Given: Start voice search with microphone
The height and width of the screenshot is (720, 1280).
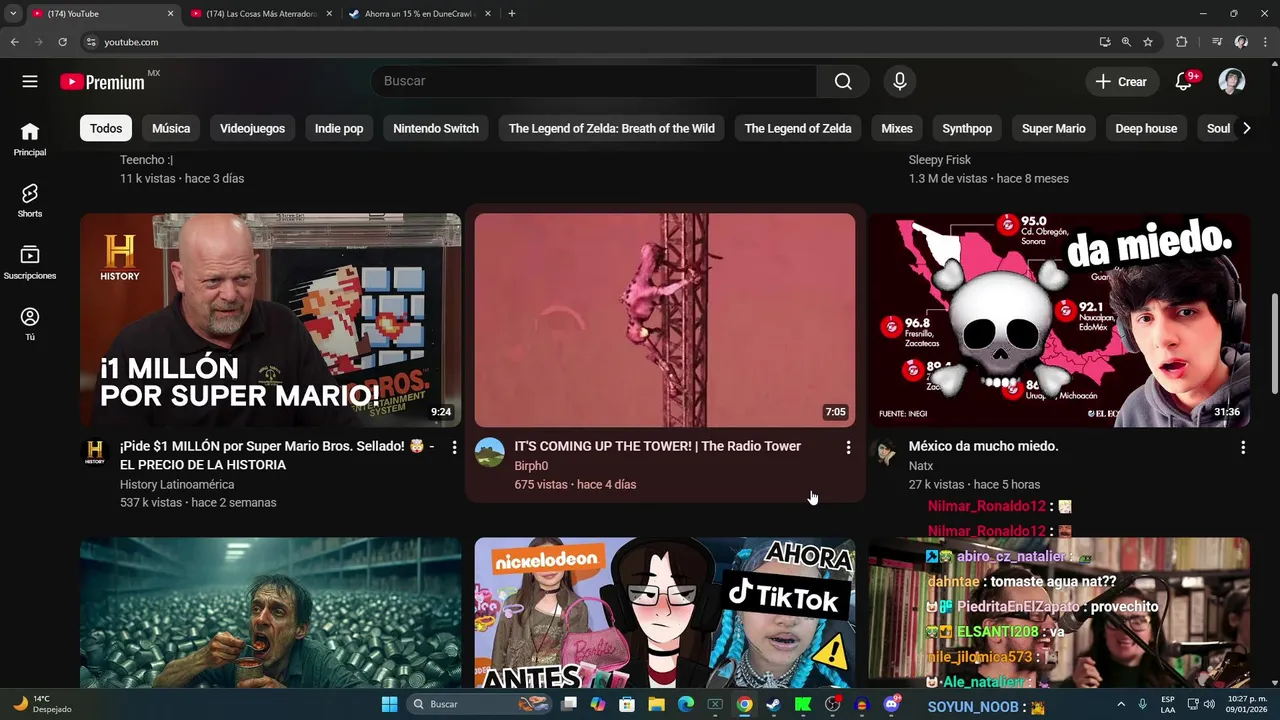Looking at the screenshot, I should 900,82.
